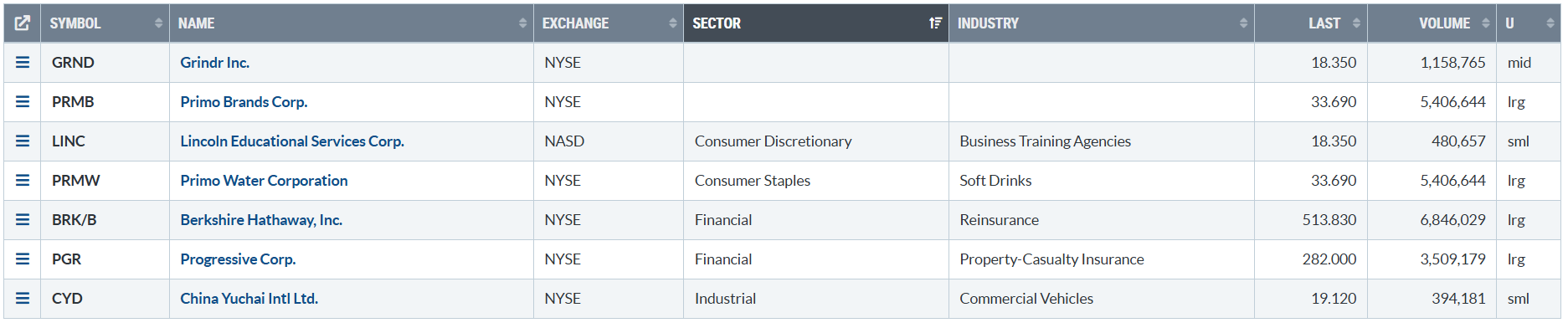Open the row menu icon for PGR
The width and height of the screenshot is (1568, 328).
tap(23, 259)
